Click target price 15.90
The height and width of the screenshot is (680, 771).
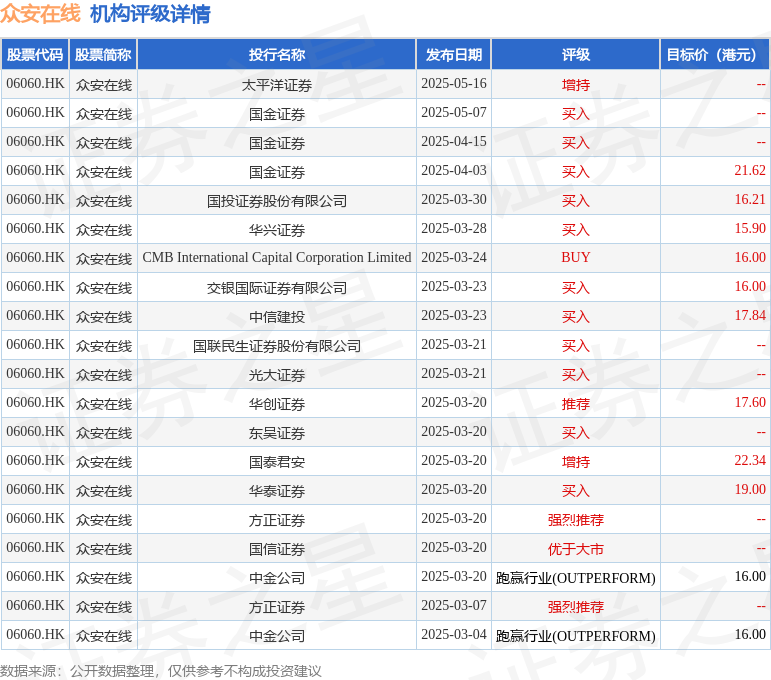coord(750,229)
